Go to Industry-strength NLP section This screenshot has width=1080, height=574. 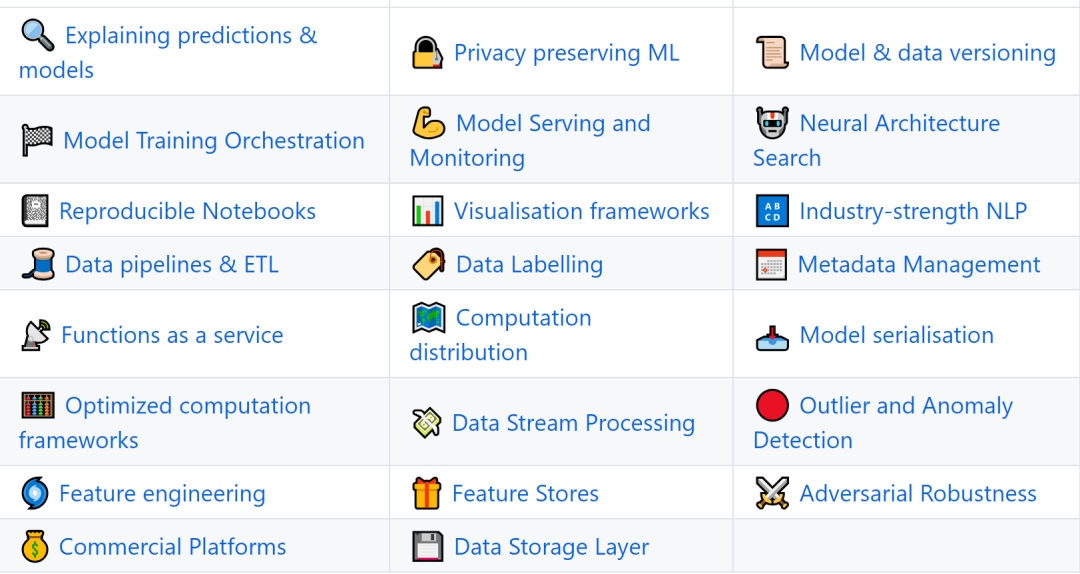[x=913, y=211]
